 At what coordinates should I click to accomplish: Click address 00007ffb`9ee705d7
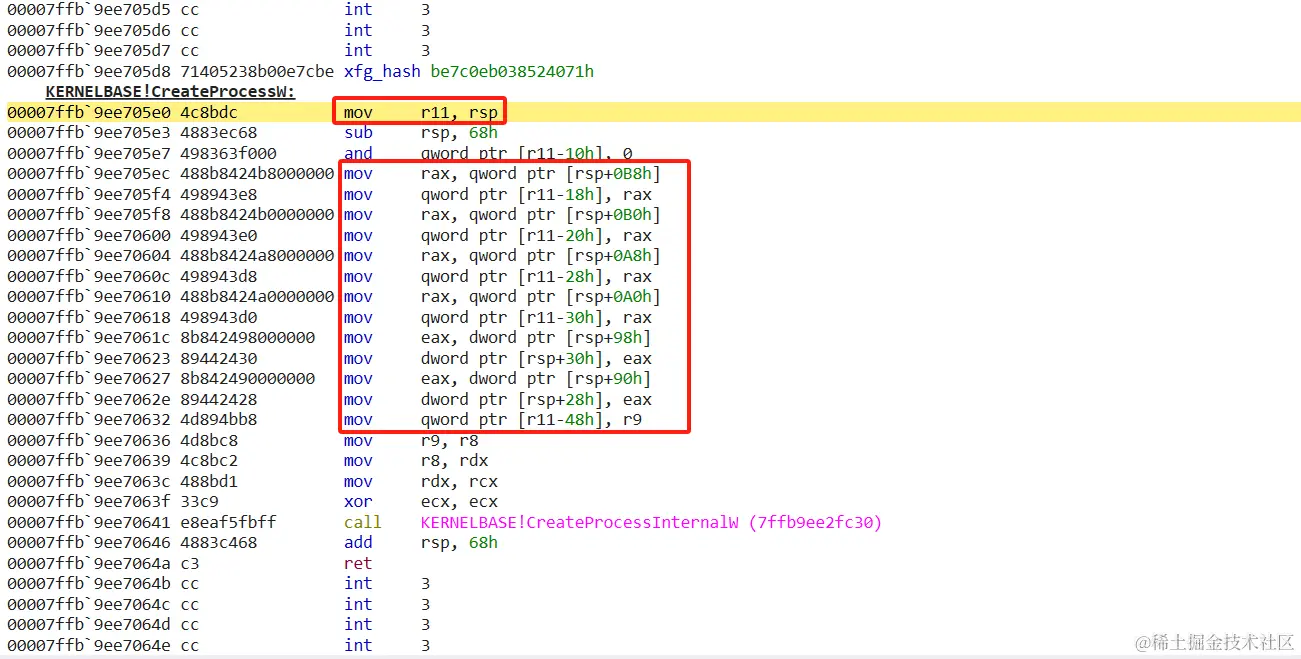[x=89, y=51]
